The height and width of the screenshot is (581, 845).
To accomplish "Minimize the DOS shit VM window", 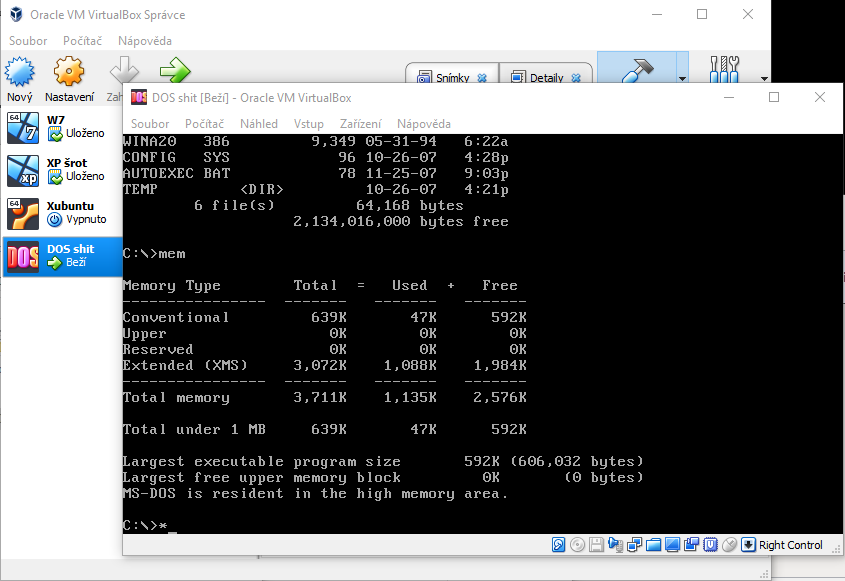I will (729, 97).
